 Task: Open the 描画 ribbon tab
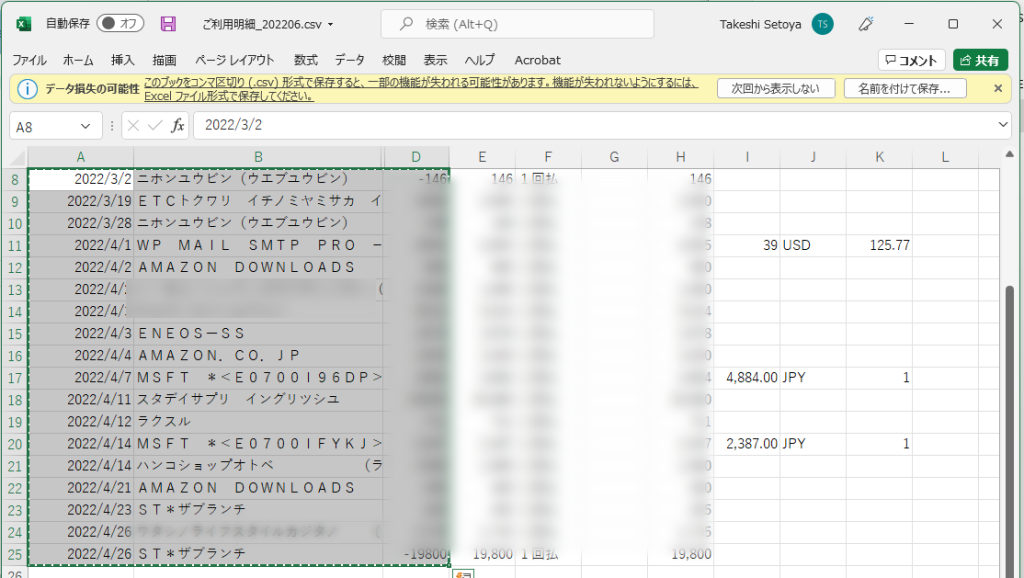pos(165,60)
